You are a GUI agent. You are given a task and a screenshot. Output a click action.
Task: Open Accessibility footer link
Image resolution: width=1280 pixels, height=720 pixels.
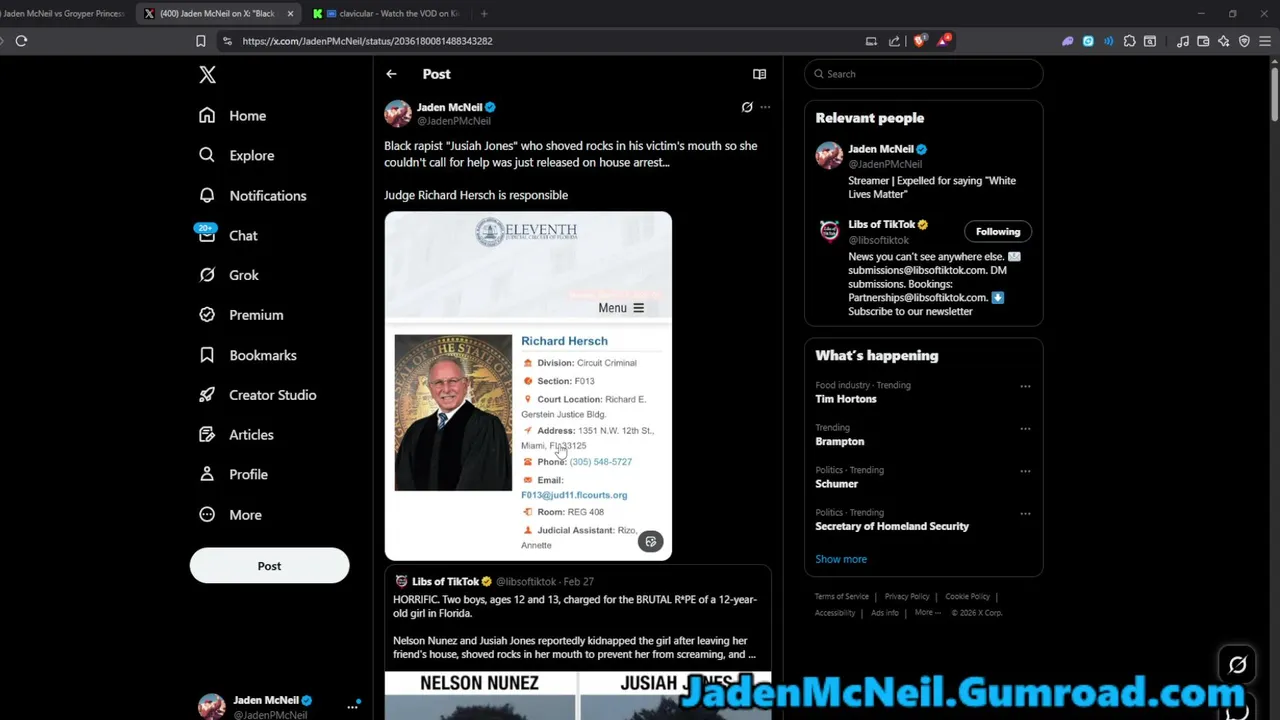(x=835, y=613)
